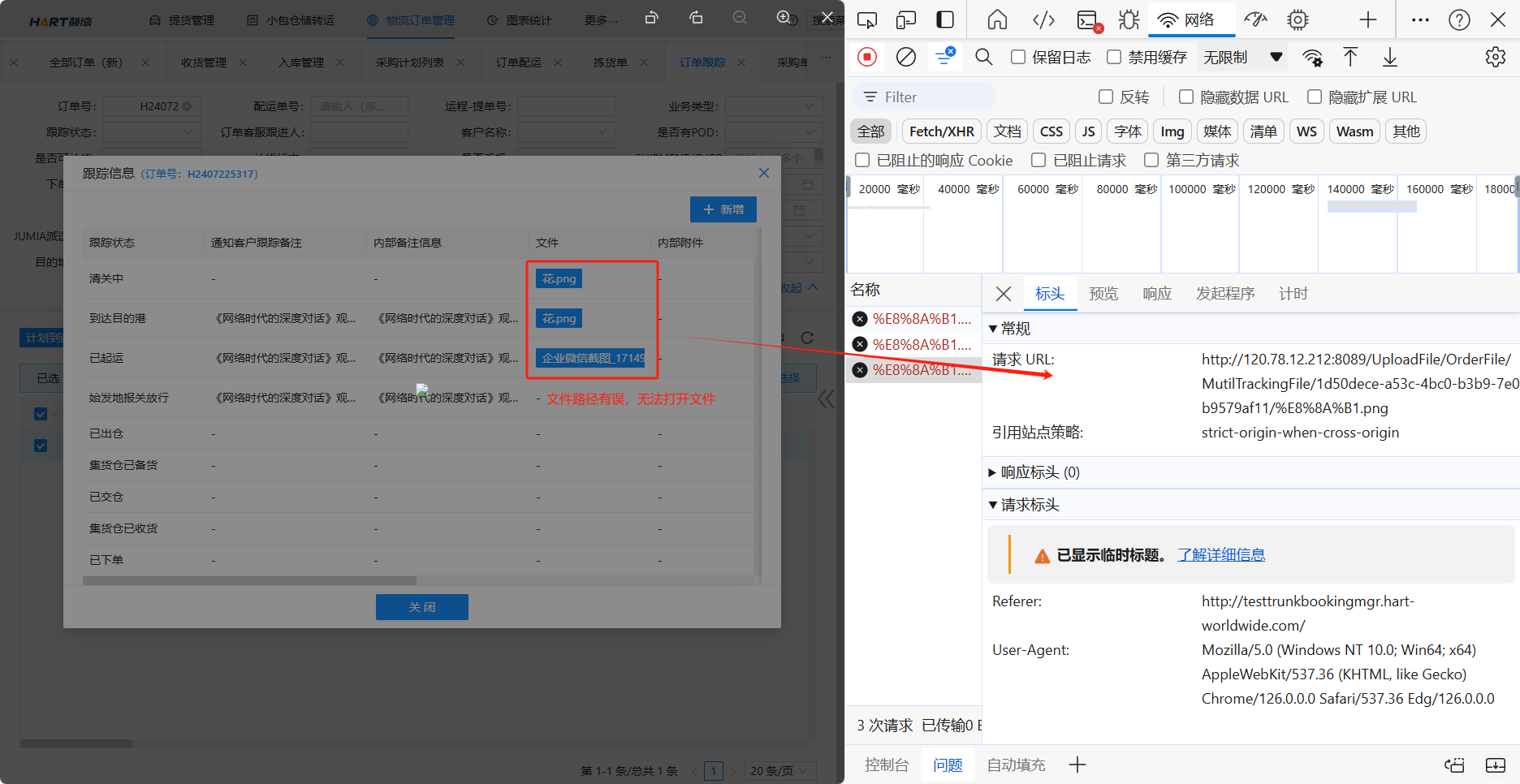The width and height of the screenshot is (1520, 784).
Task: Collapse the 常规 section
Action: coord(993,329)
